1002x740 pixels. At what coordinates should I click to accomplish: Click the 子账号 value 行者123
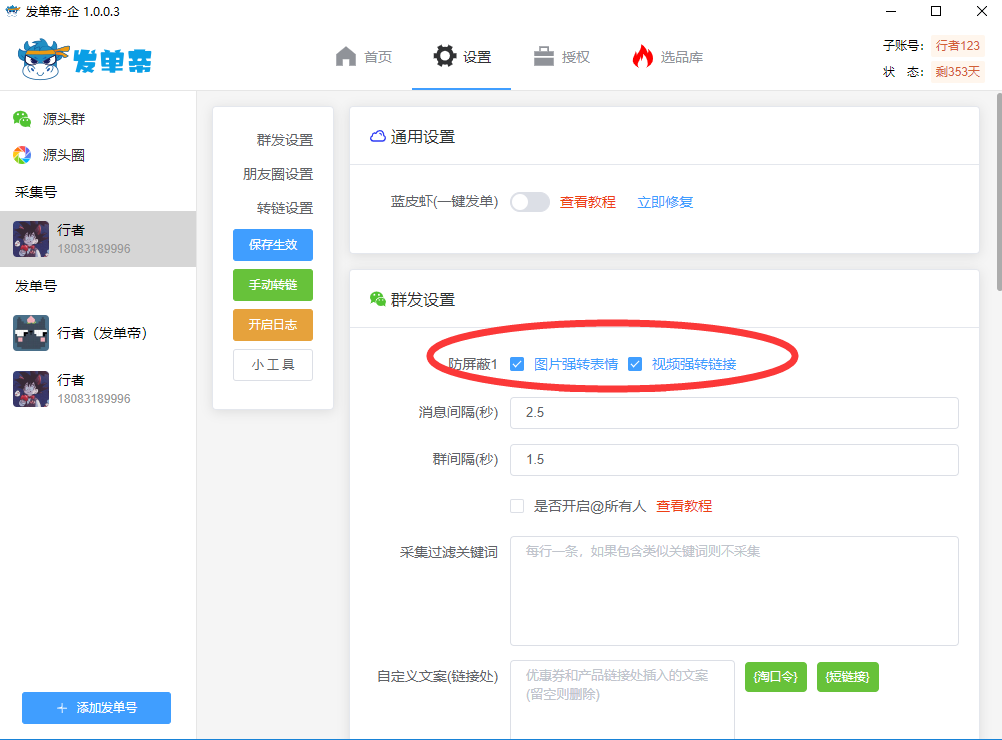click(x=957, y=45)
